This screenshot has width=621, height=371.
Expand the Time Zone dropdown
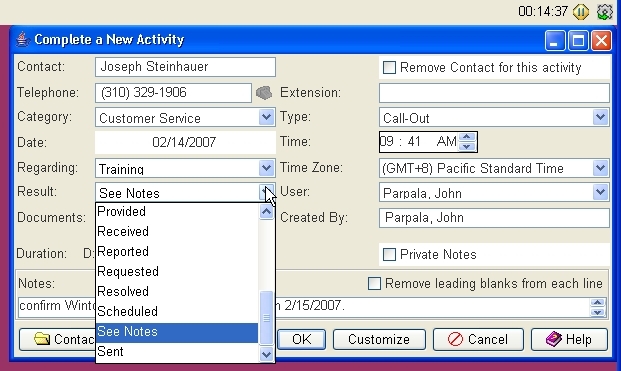[600, 168]
